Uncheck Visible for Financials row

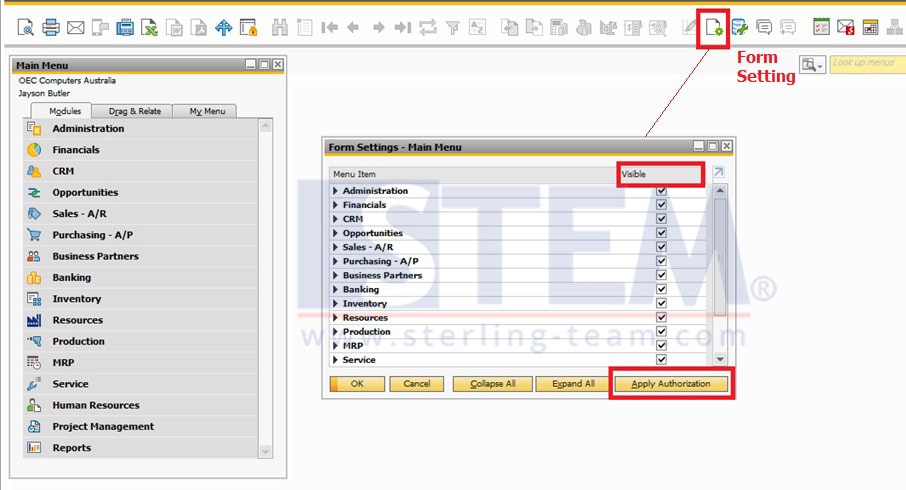662,205
